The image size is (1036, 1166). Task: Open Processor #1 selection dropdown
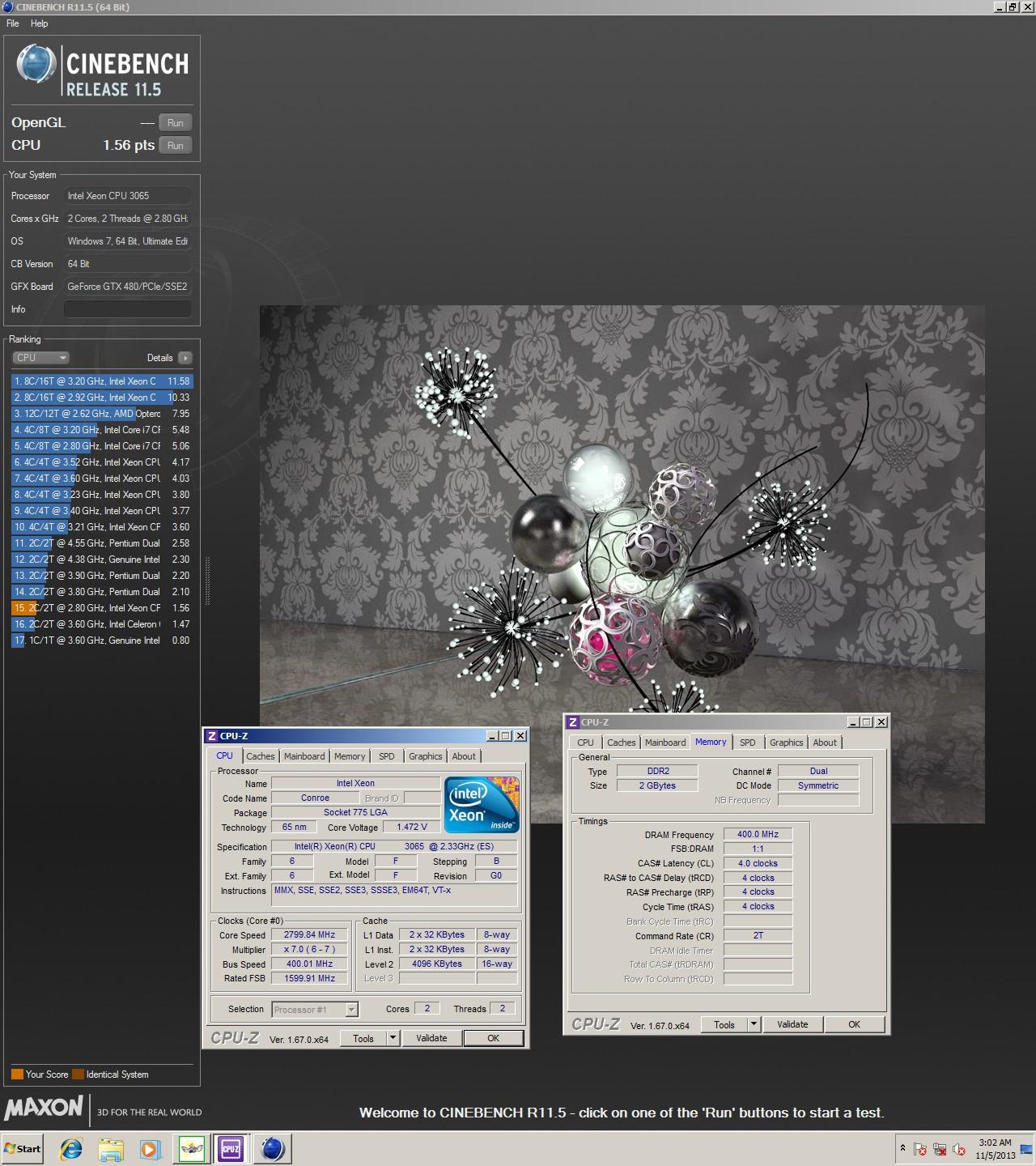coord(315,1010)
